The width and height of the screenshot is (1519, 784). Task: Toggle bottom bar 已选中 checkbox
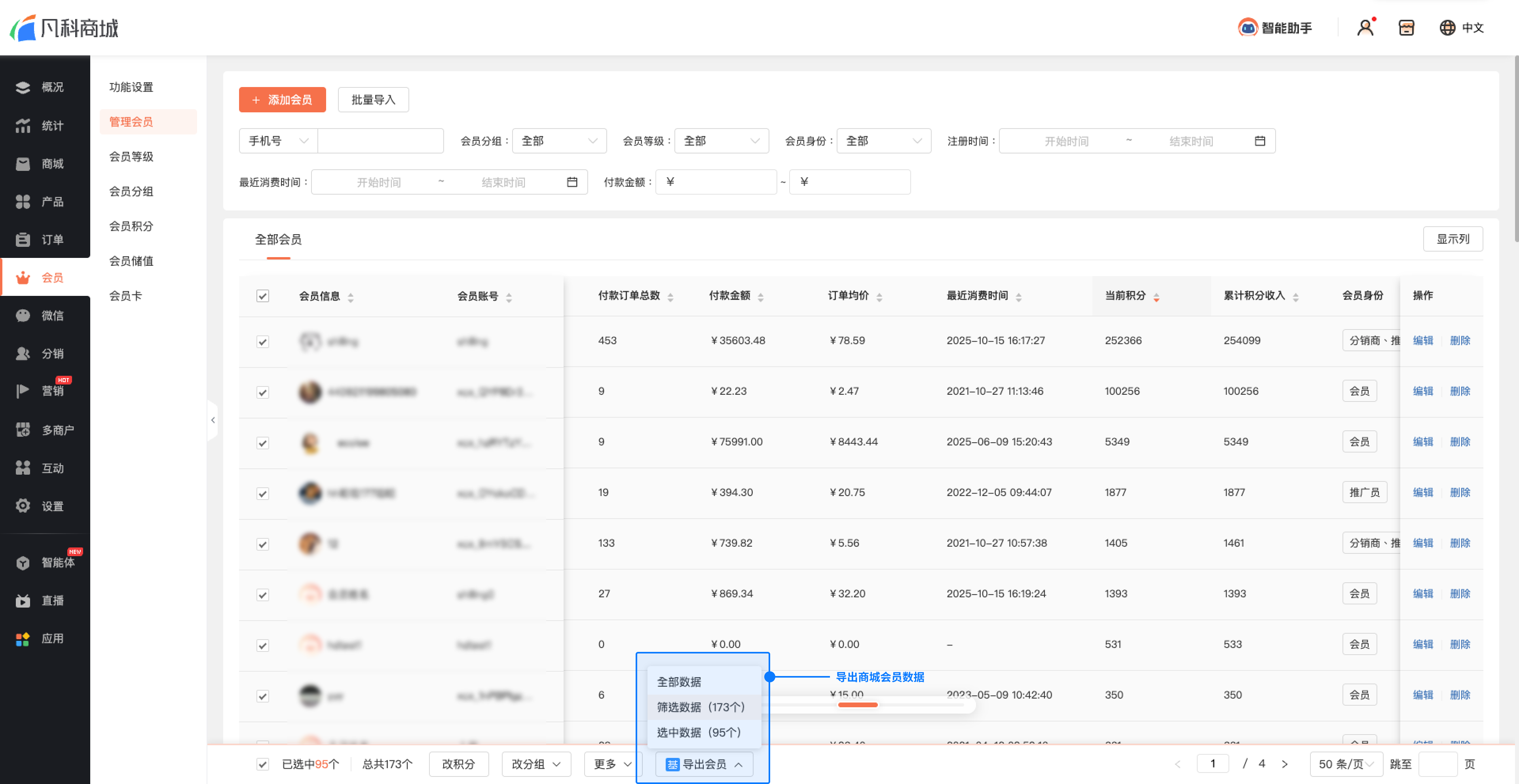coord(263,765)
